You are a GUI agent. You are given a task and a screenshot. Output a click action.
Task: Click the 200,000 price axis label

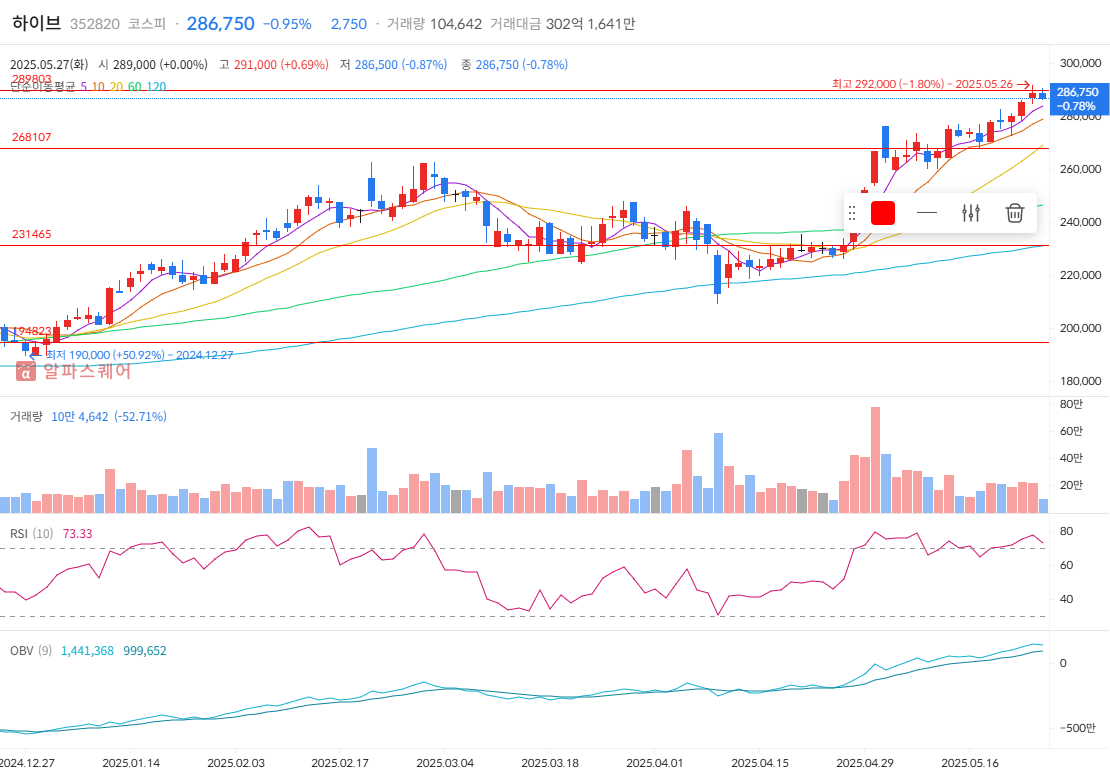click(1080, 328)
